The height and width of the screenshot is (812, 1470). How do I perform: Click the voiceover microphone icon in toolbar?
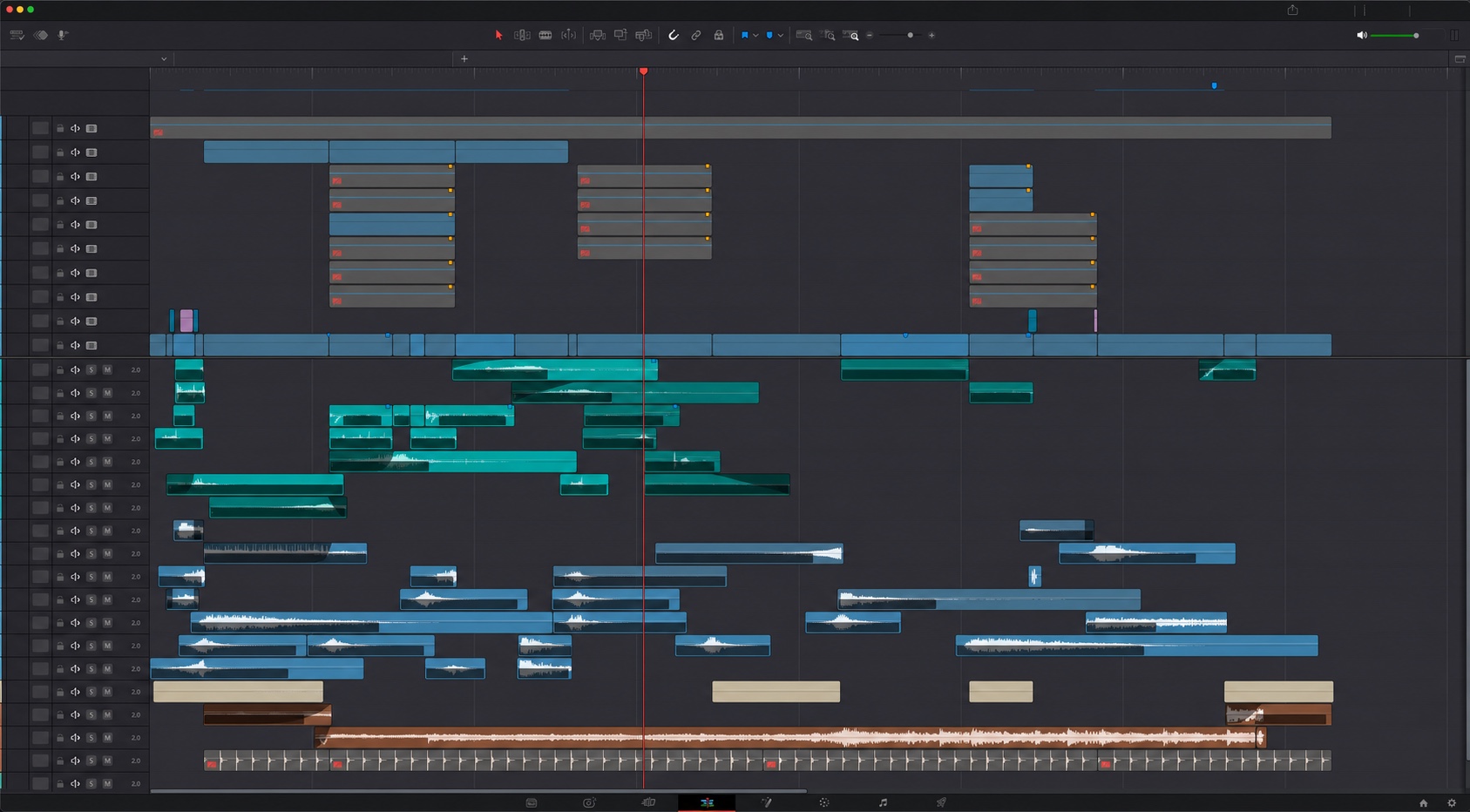point(62,35)
